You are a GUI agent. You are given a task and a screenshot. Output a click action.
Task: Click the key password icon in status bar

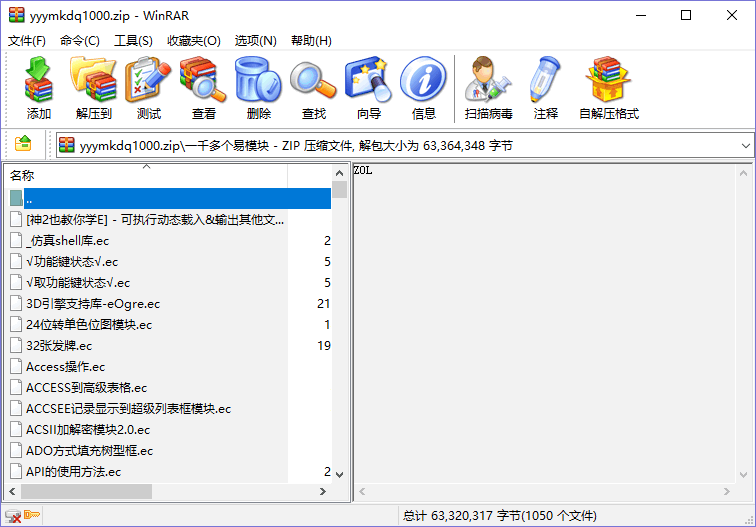coord(32,515)
